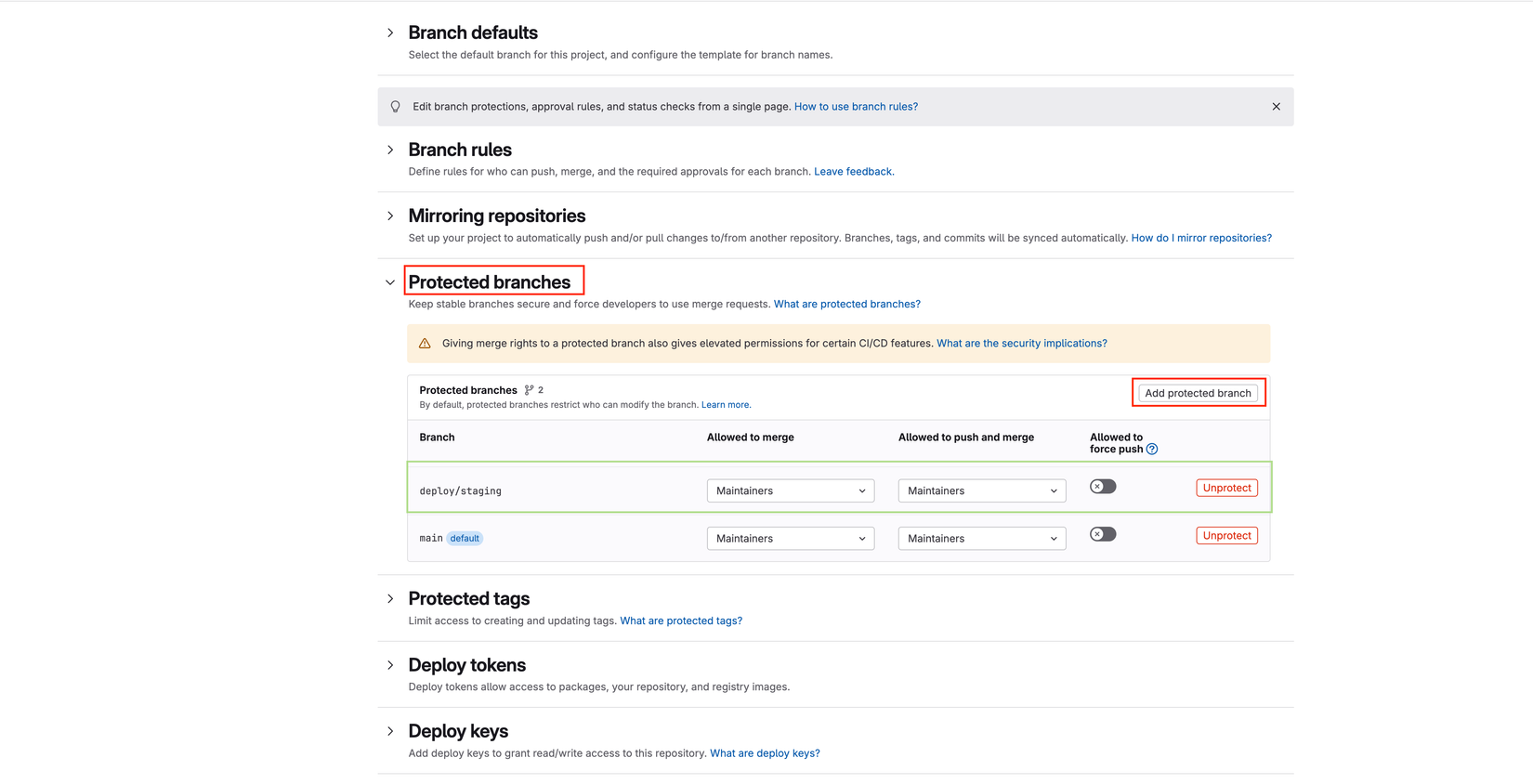Viewport: 1533px width, 784px height.
Task: Expand the Branch rules section
Action: tap(390, 150)
